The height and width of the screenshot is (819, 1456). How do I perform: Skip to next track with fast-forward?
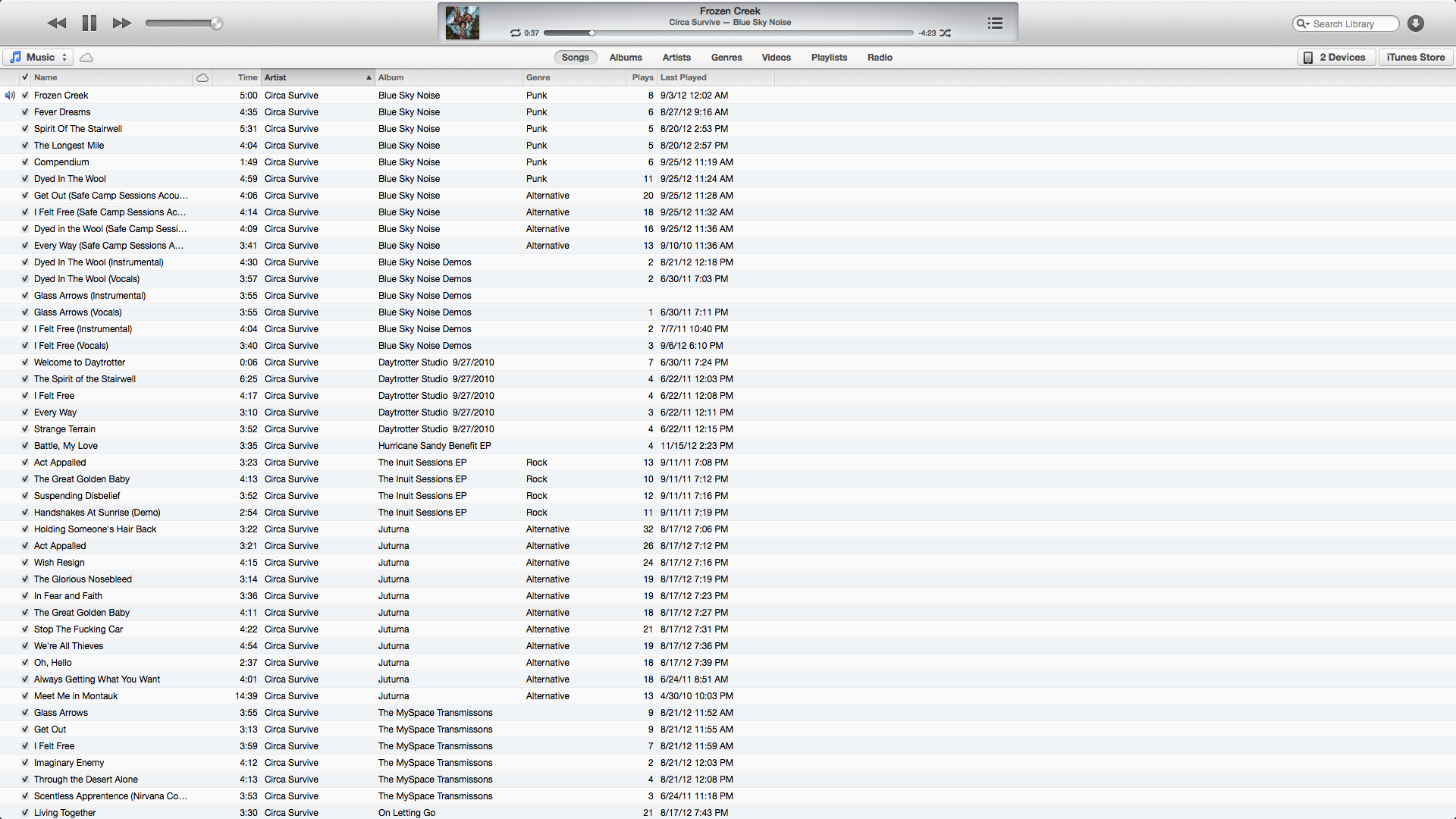pos(122,24)
